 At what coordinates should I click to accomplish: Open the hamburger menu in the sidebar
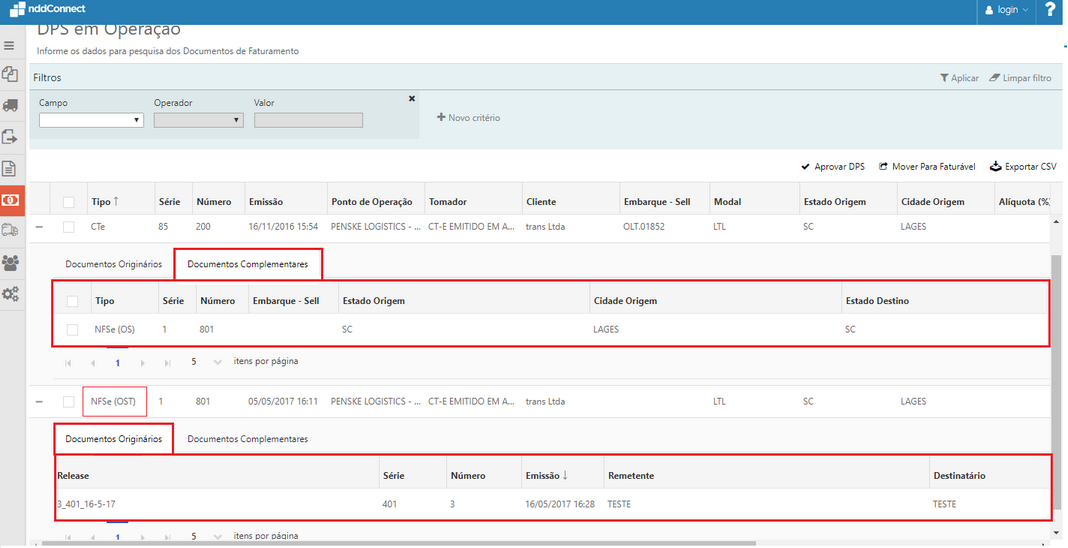pyautogui.click(x=10, y=46)
